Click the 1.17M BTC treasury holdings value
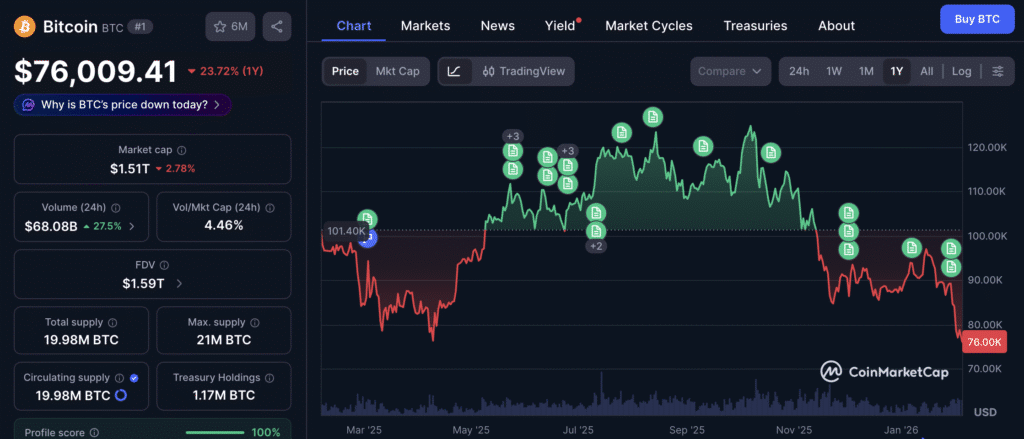 click(x=223, y=395)
